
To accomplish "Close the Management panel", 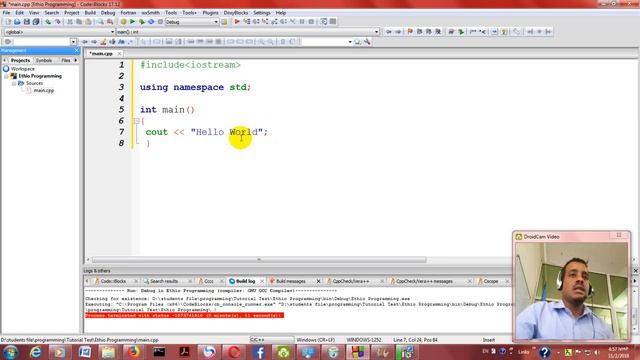I will click(76, 51).
